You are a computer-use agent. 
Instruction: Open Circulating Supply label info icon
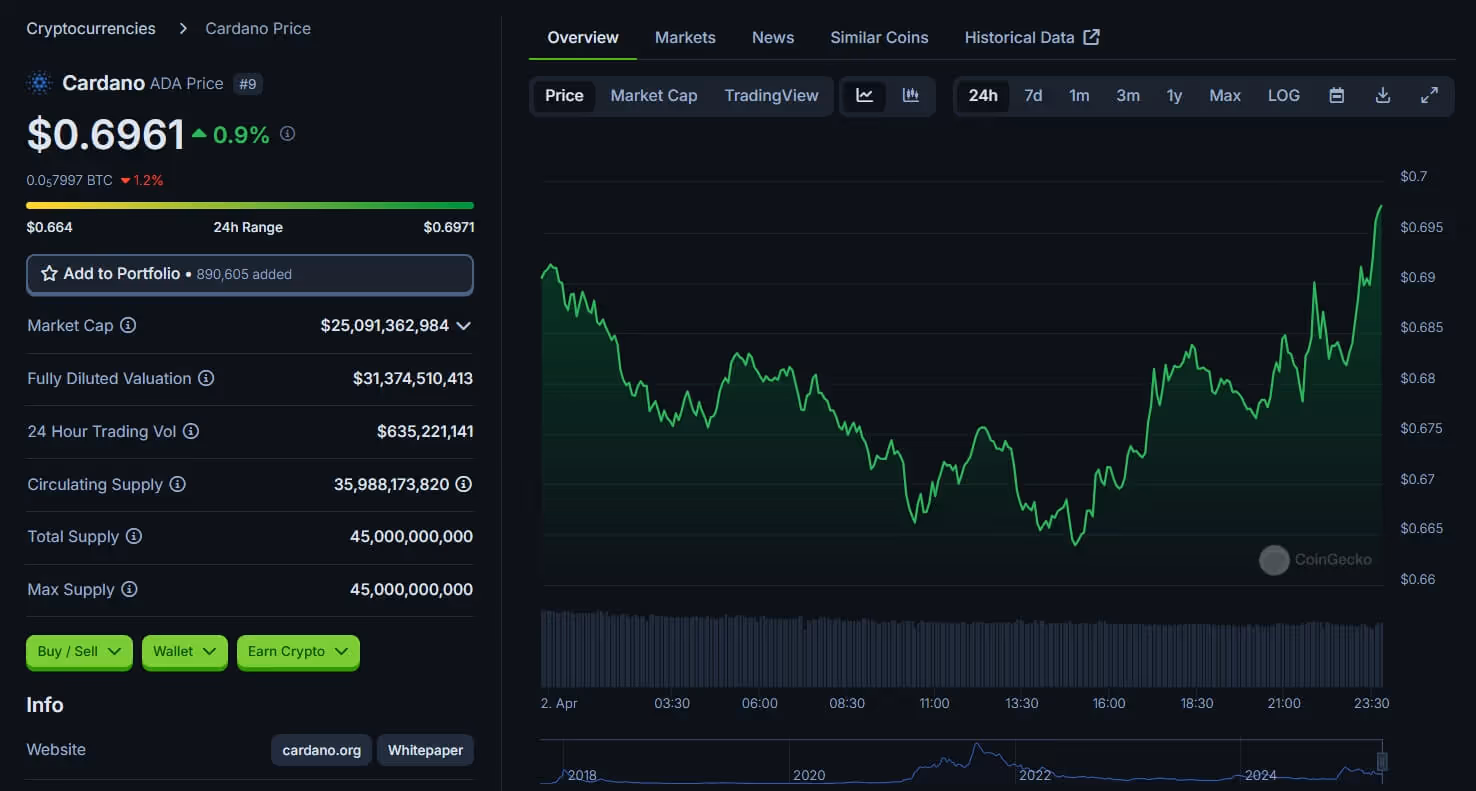point(177,484)
